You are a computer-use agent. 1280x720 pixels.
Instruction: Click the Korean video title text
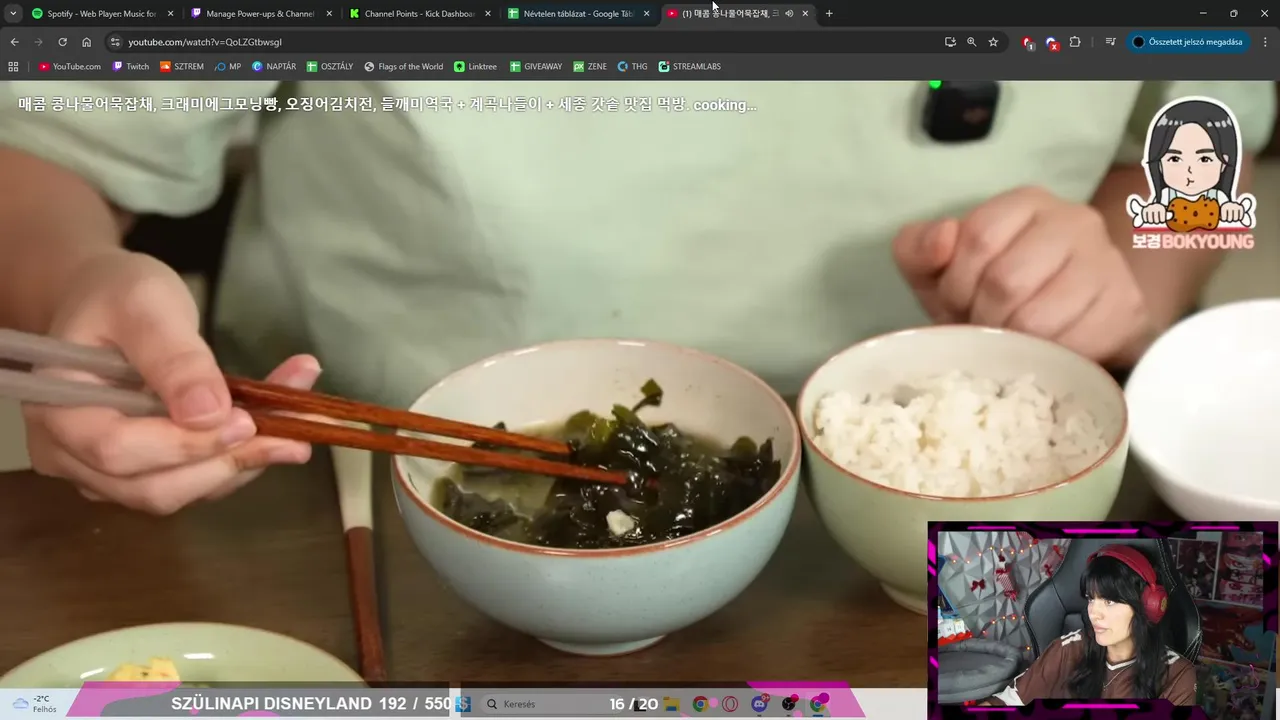tap(387, 105)
